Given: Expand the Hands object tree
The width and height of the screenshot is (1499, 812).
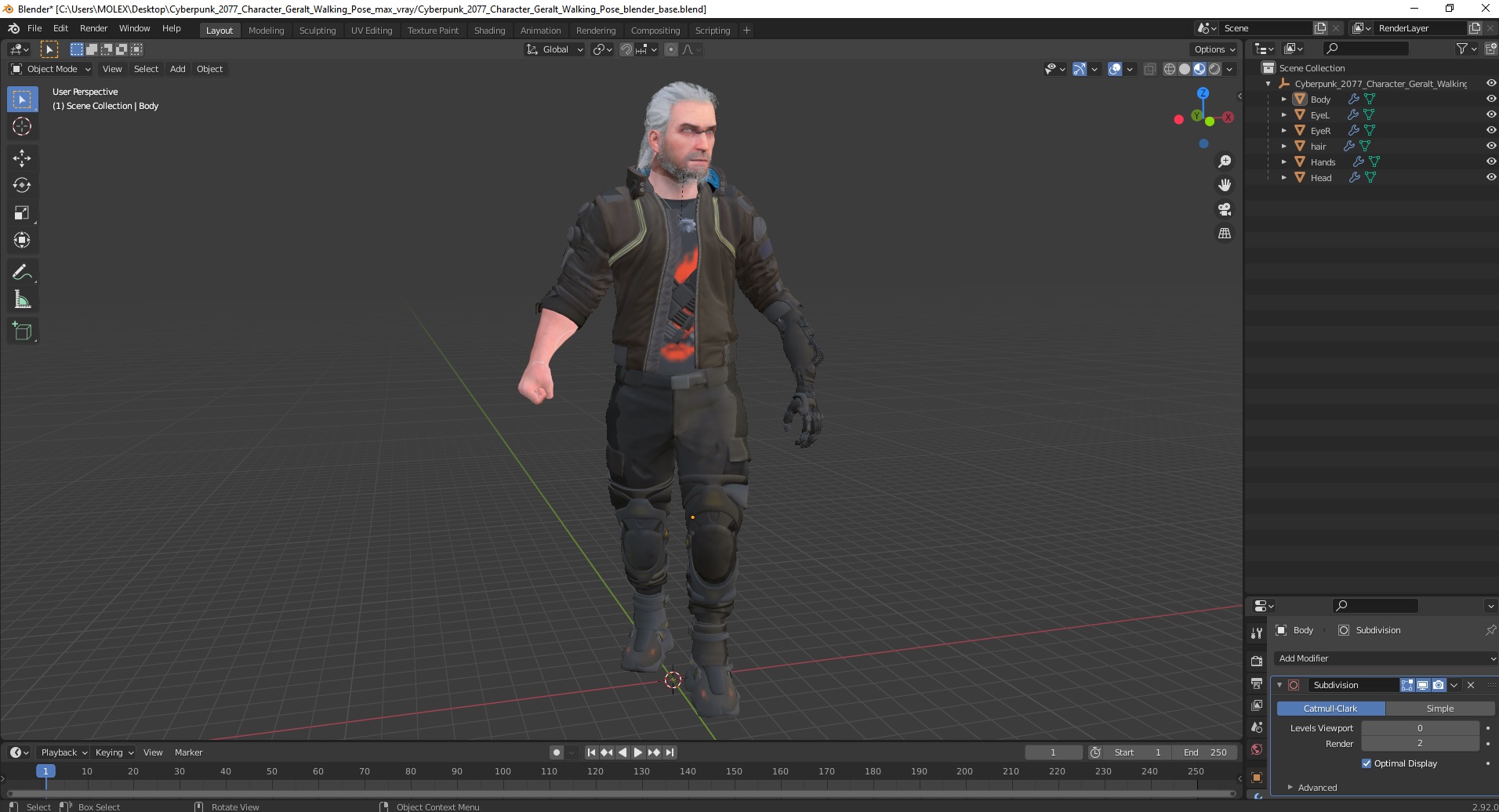Looking at the screenshot, I should tap(1283, 161).
